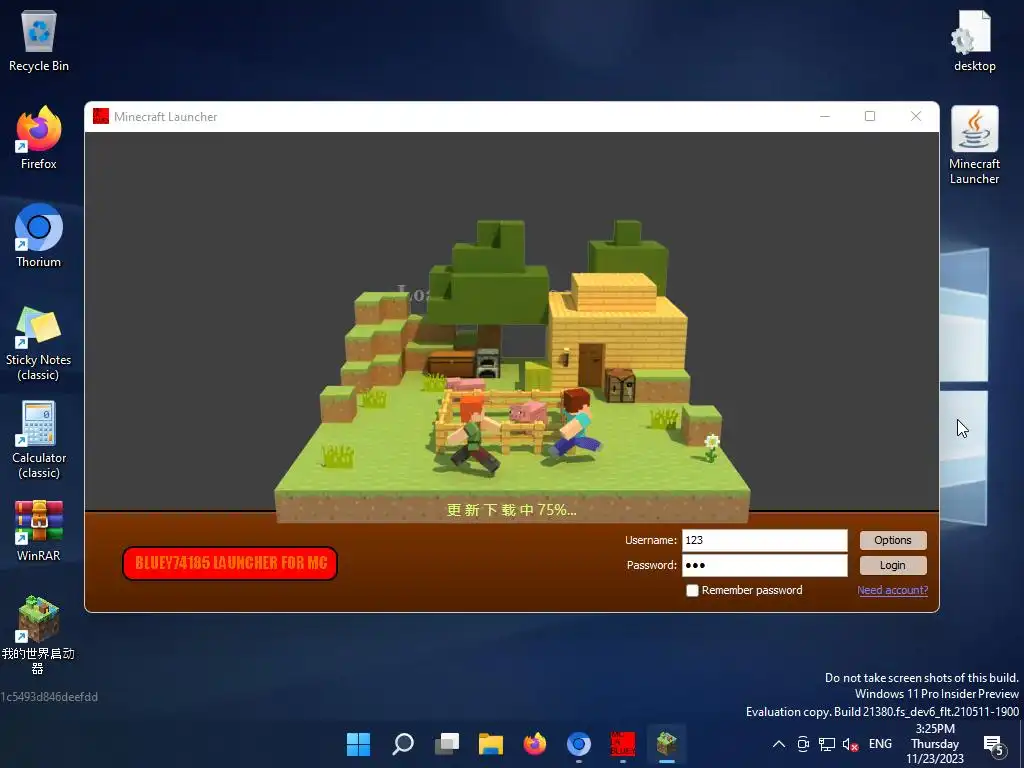This screenshot has width=1024, height=768.
Task: Click the Minecraft grass block taskbar icon
Action: point(667,744)
